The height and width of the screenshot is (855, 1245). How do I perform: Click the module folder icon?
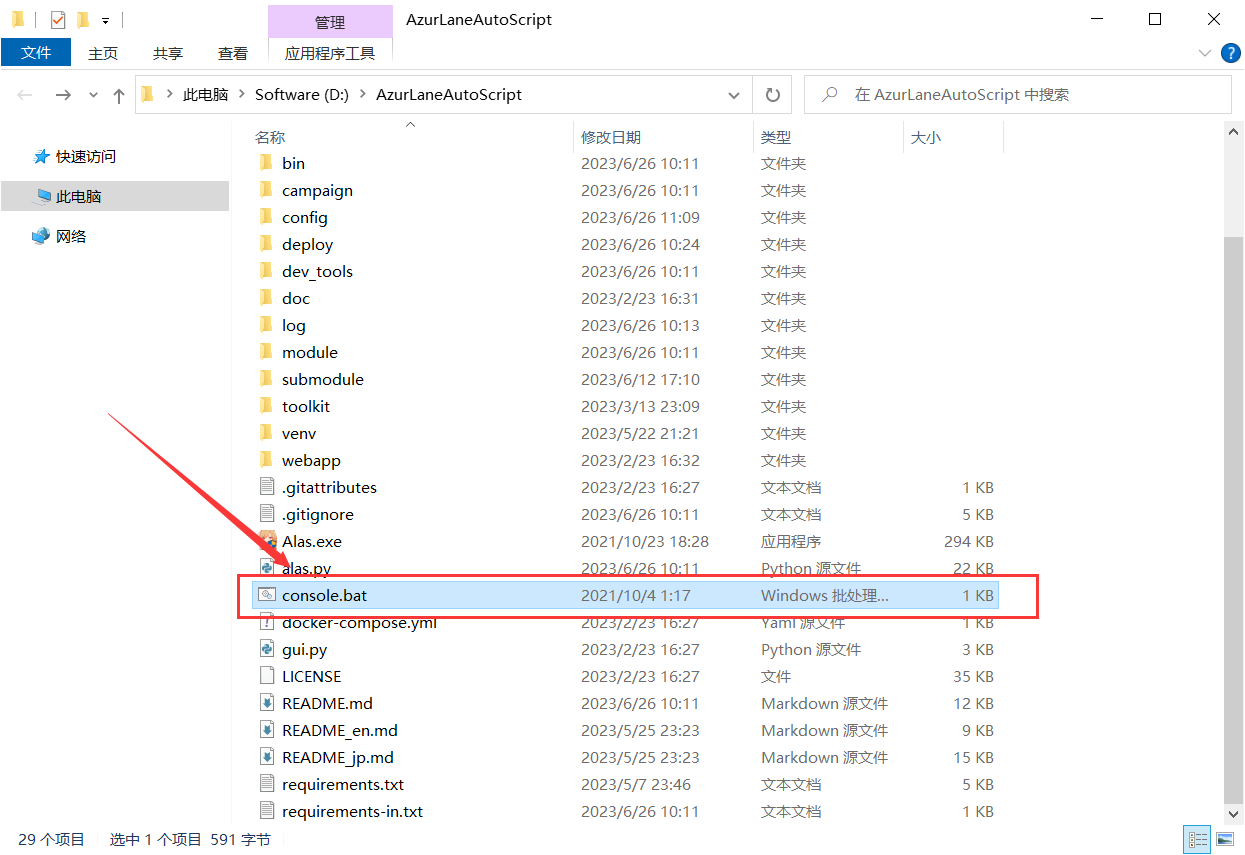coord(266,352)
